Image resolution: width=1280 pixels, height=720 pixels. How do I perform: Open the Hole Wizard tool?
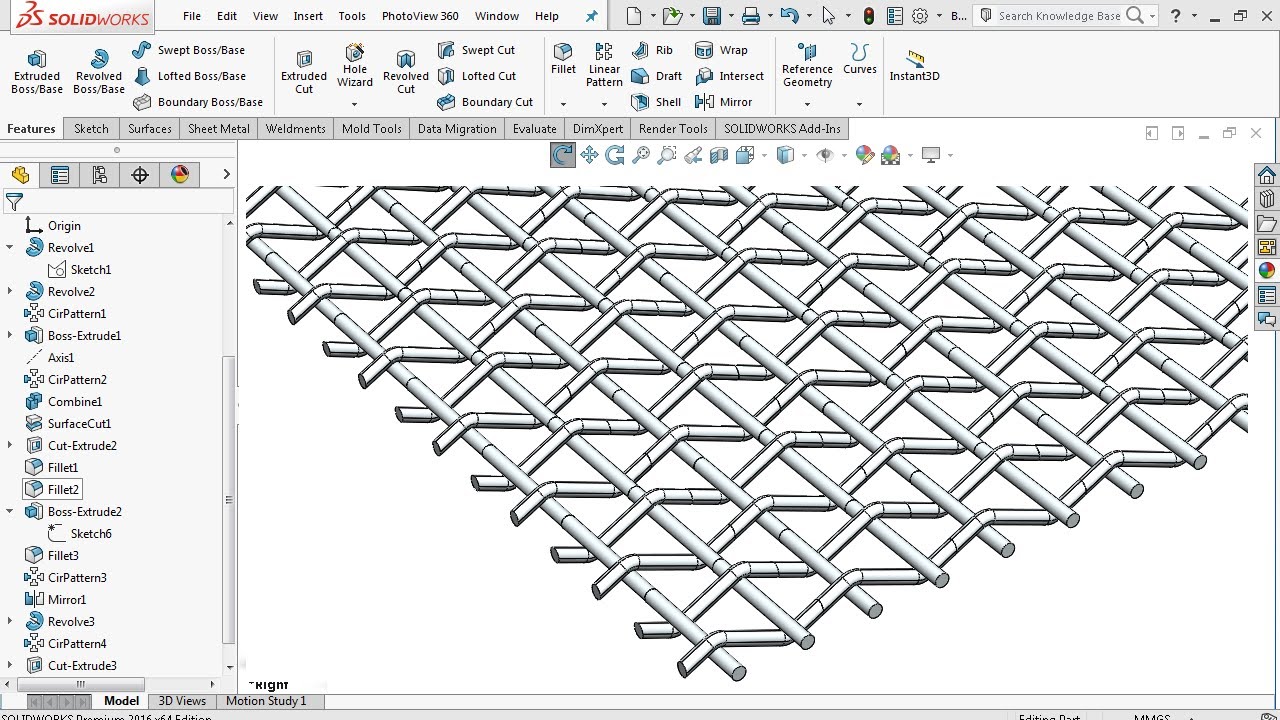(354, 65)
